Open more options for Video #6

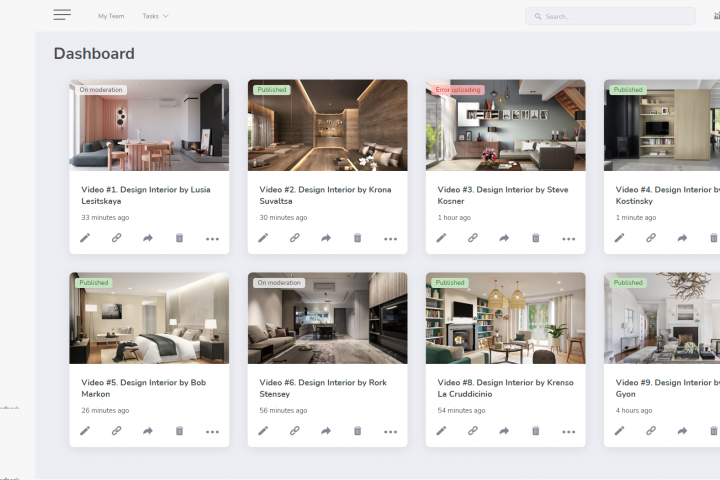coord(390,432)
